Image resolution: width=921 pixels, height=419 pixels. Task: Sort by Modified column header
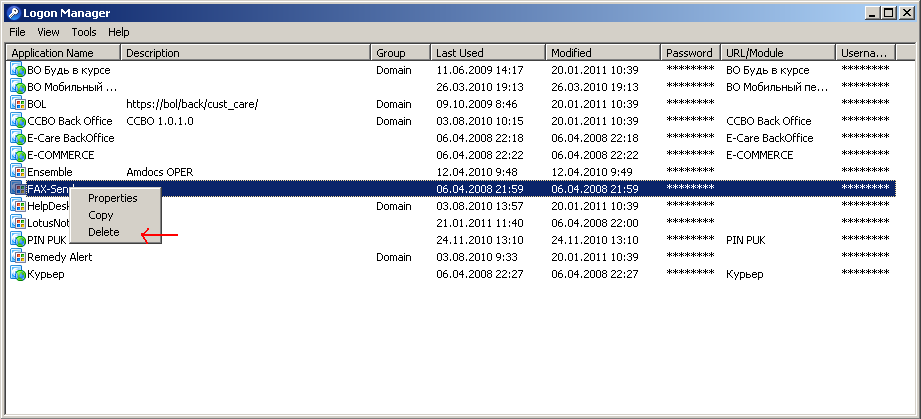pyautogui.click(x=603, y=53)
